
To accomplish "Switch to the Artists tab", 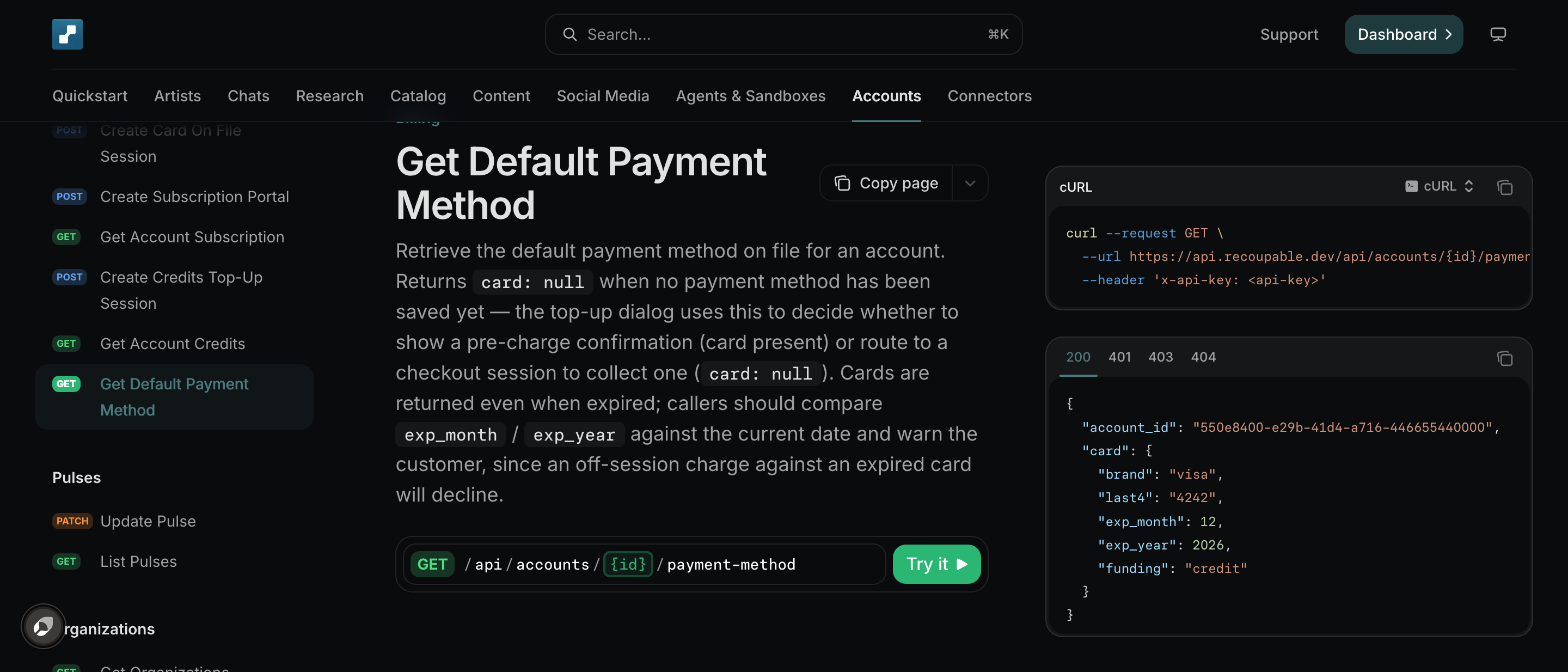I will point(177,95).
